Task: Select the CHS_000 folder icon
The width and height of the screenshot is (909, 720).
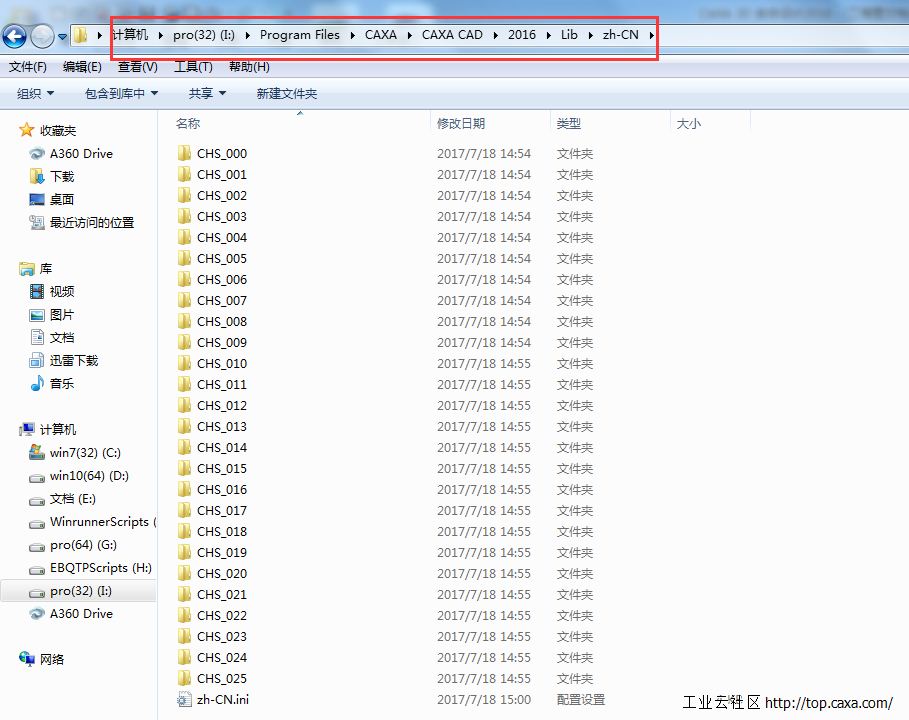Action: tap(184, 153)
